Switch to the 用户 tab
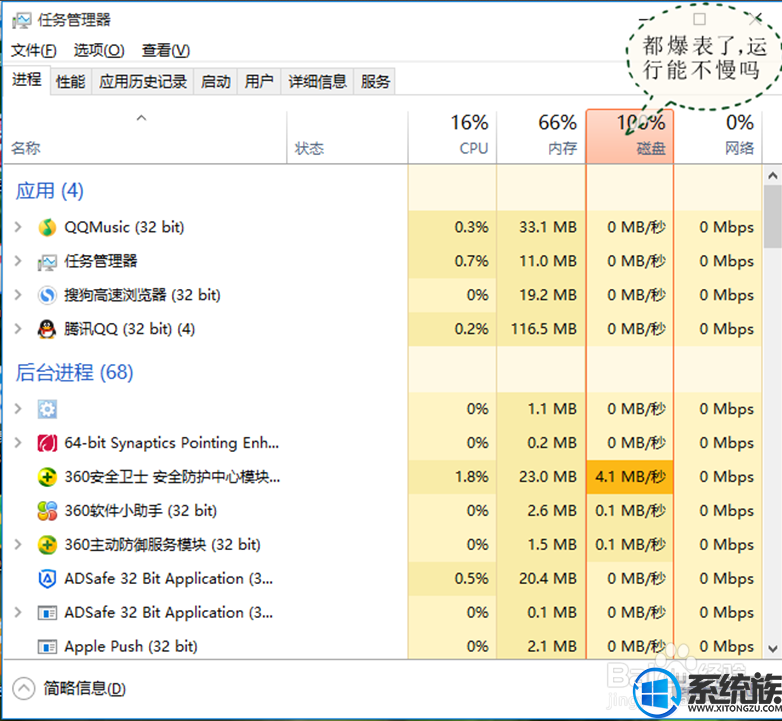Viewport: 782px width, 721px height. (259, 81)
